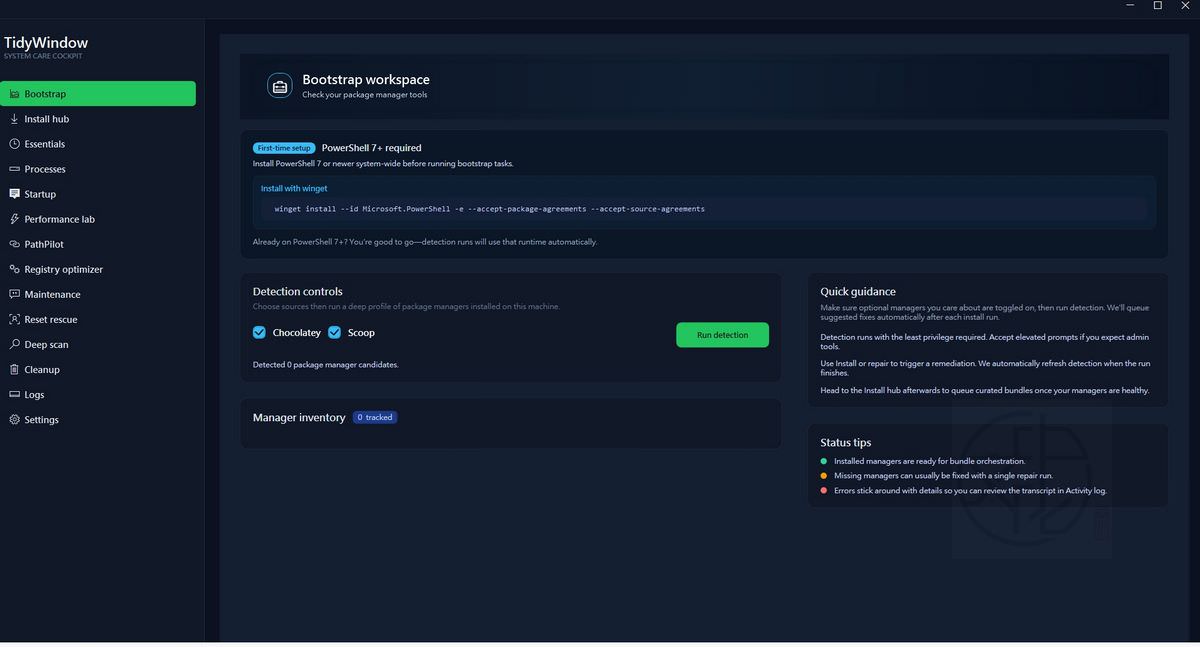This screenshot has width=1200, height=647.
Task: Go to the Logs section
Action: [x=34, y=395]
